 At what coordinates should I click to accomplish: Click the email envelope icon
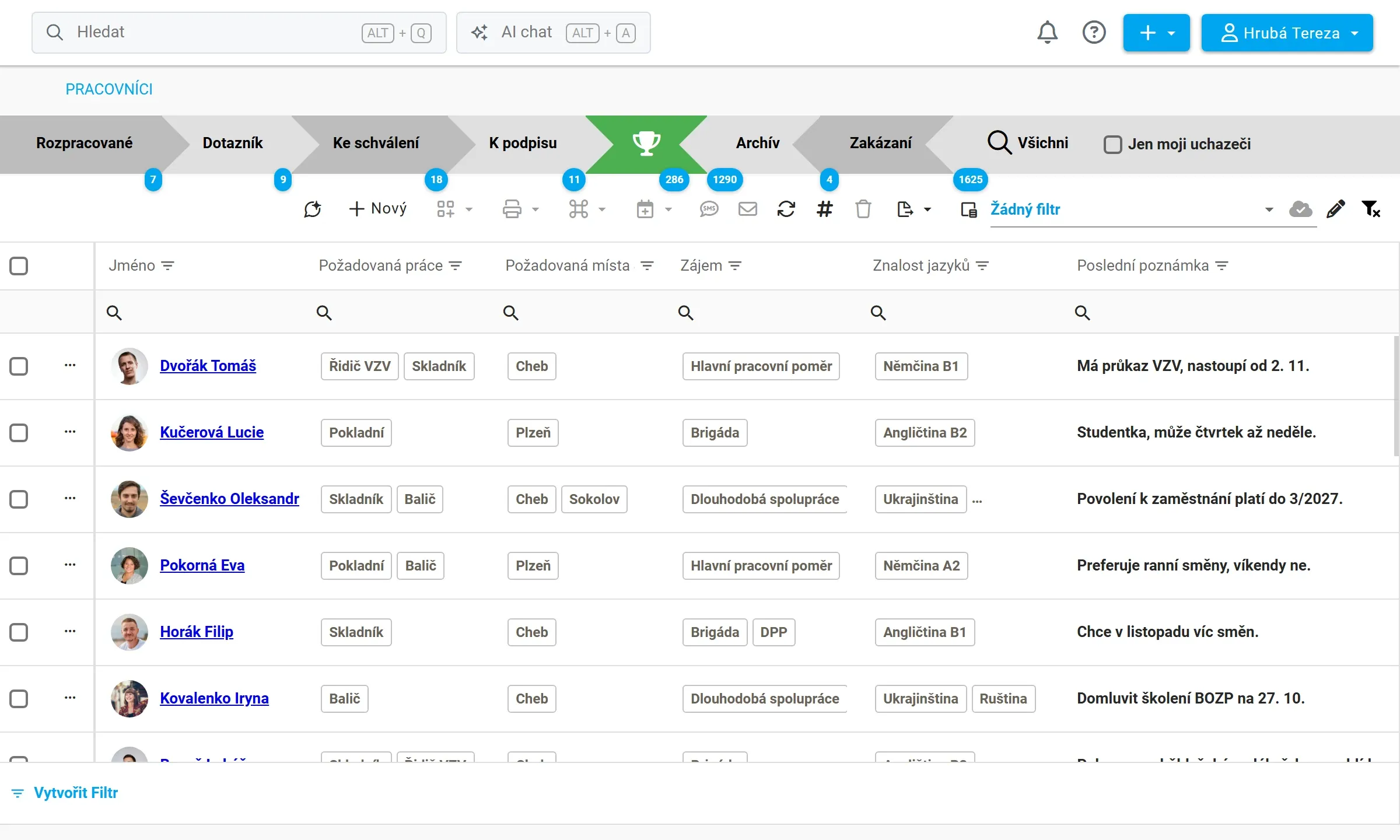[747, 209]
